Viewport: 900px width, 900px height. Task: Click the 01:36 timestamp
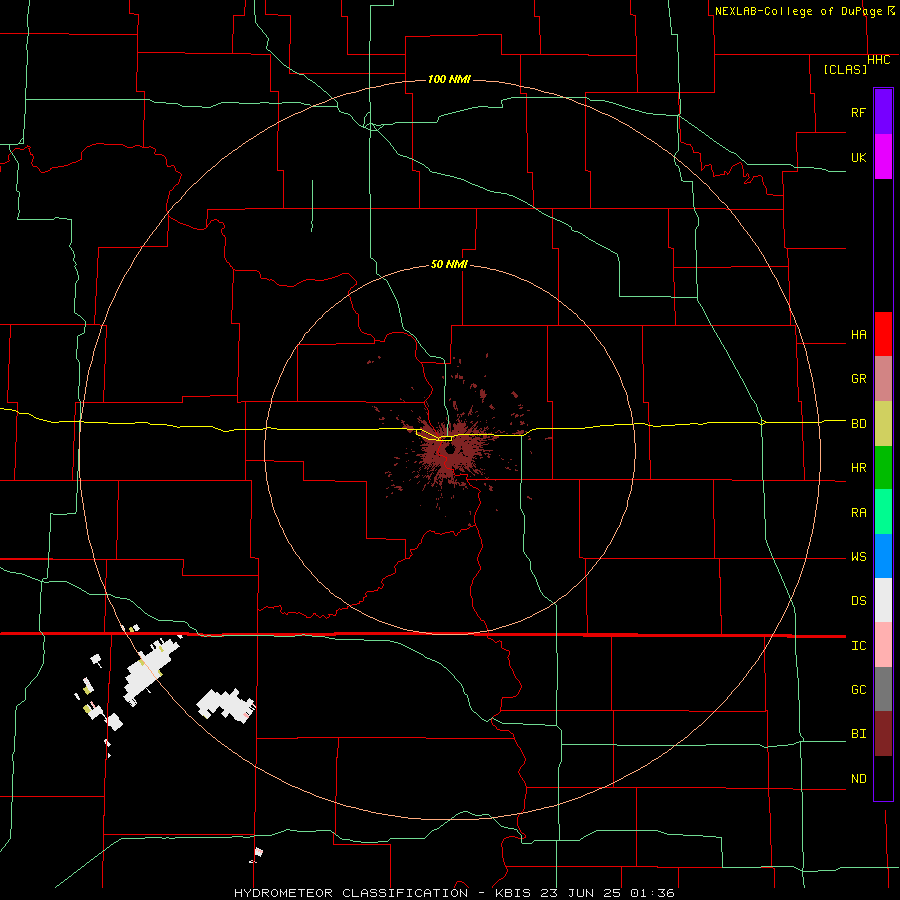[x=652, y=893]
